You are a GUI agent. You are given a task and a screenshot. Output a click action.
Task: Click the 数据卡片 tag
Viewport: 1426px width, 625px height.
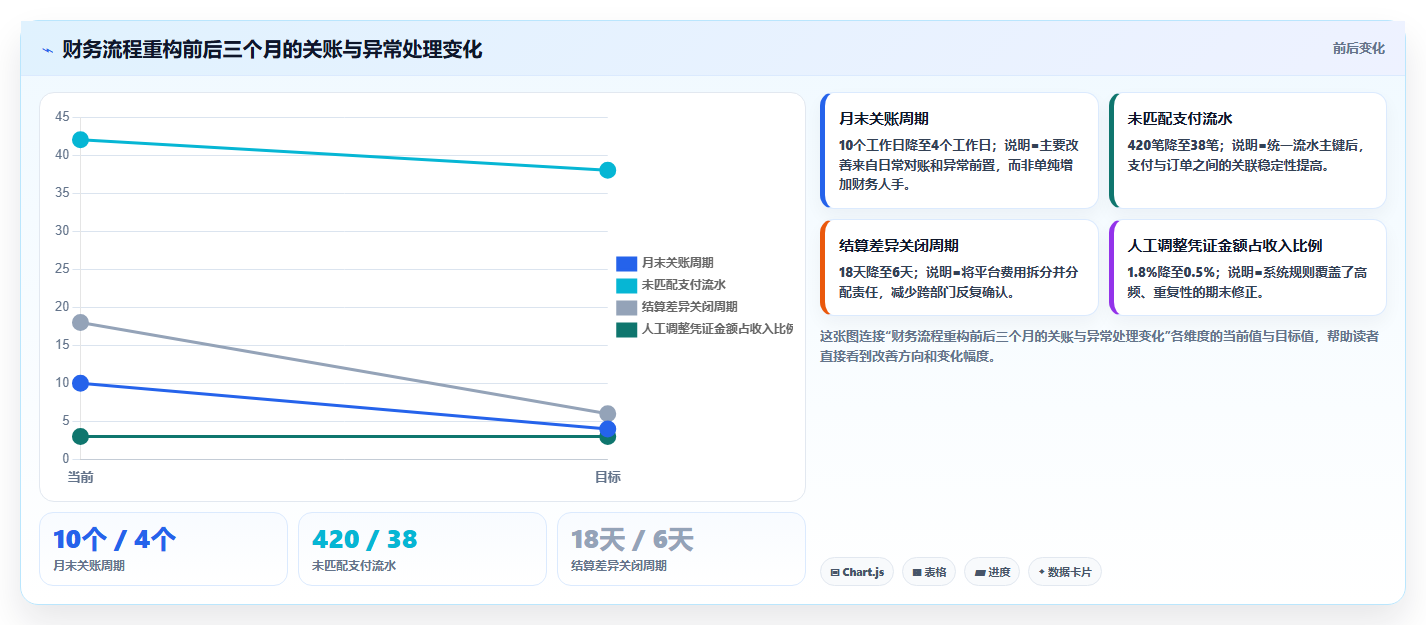click(x=1065, y=572)
